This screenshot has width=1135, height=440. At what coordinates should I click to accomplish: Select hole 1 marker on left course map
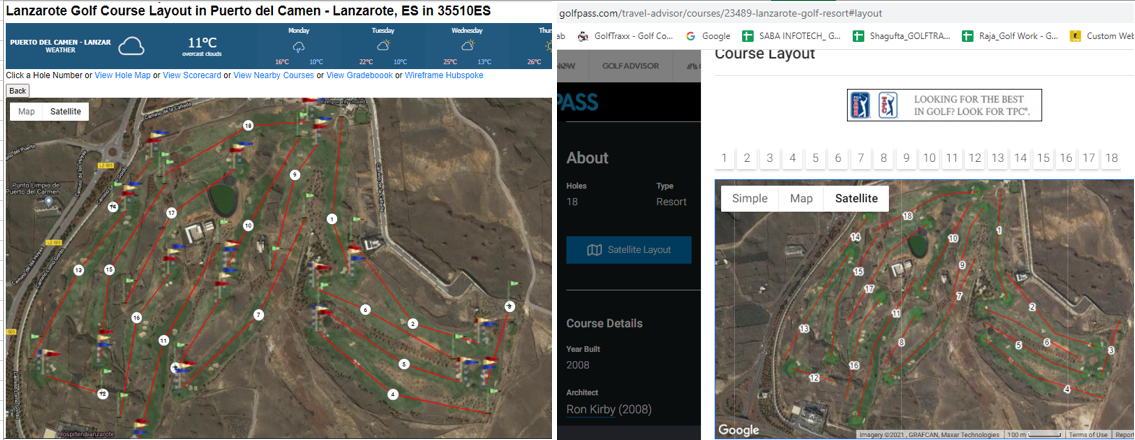coord(332,218)
